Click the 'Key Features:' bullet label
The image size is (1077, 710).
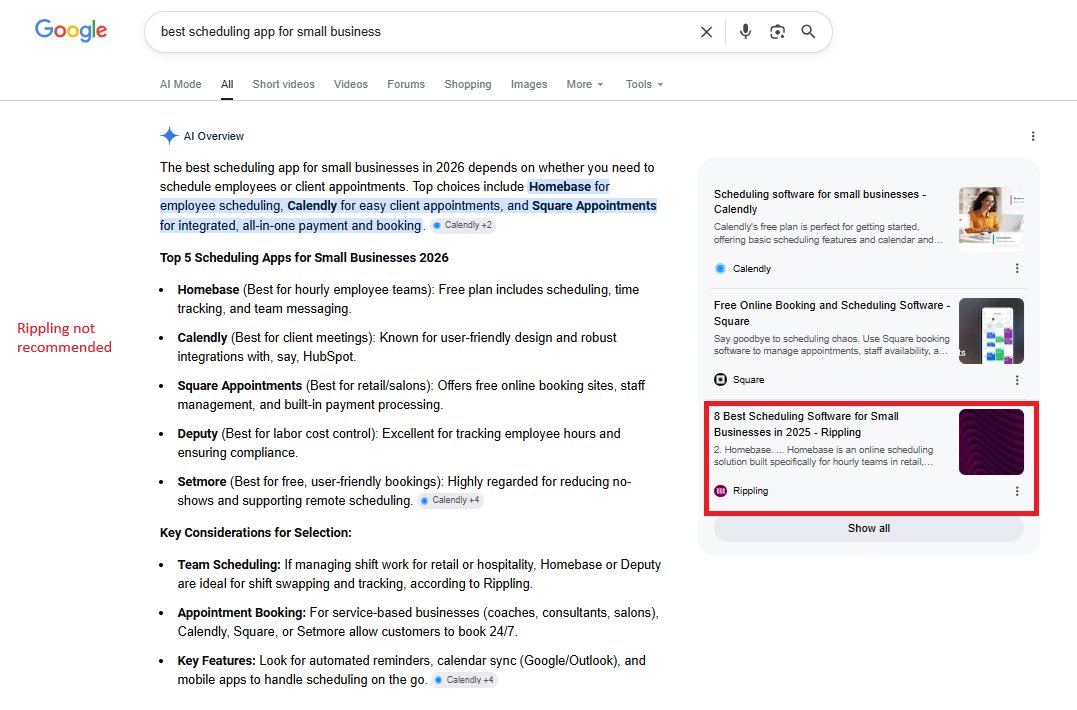point(216,661)
